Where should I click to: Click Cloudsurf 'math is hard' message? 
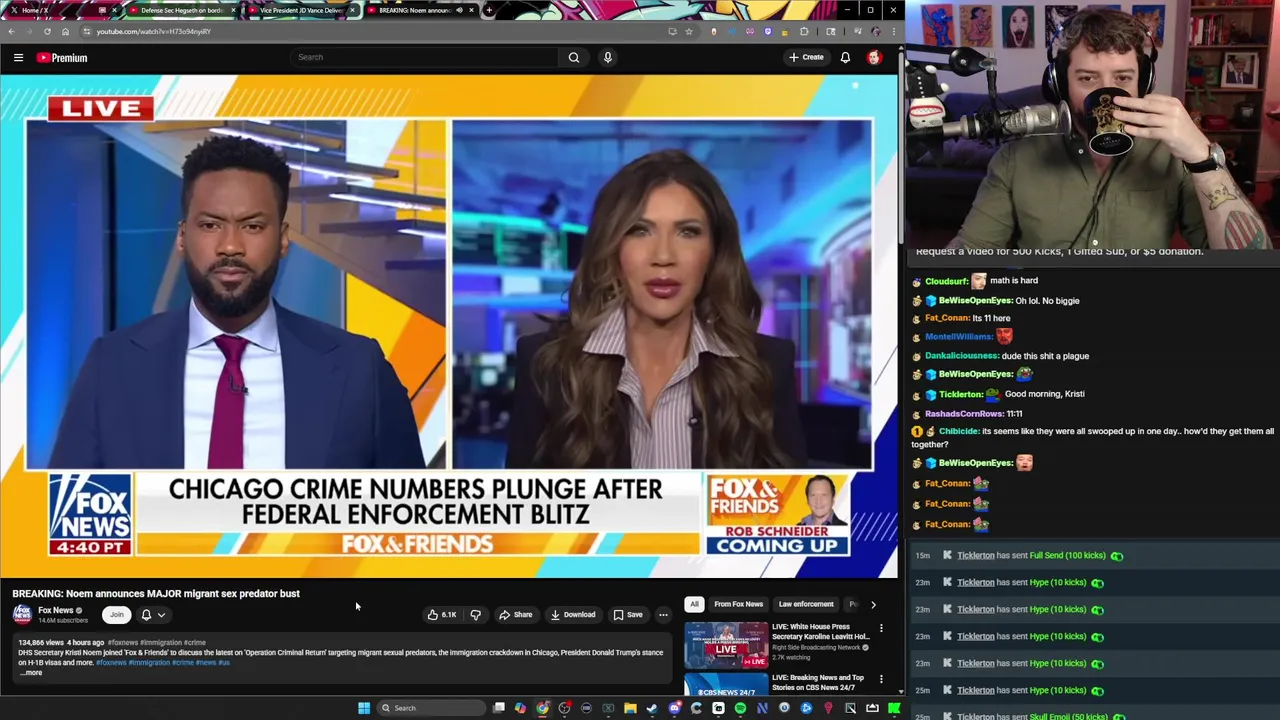1013,281
